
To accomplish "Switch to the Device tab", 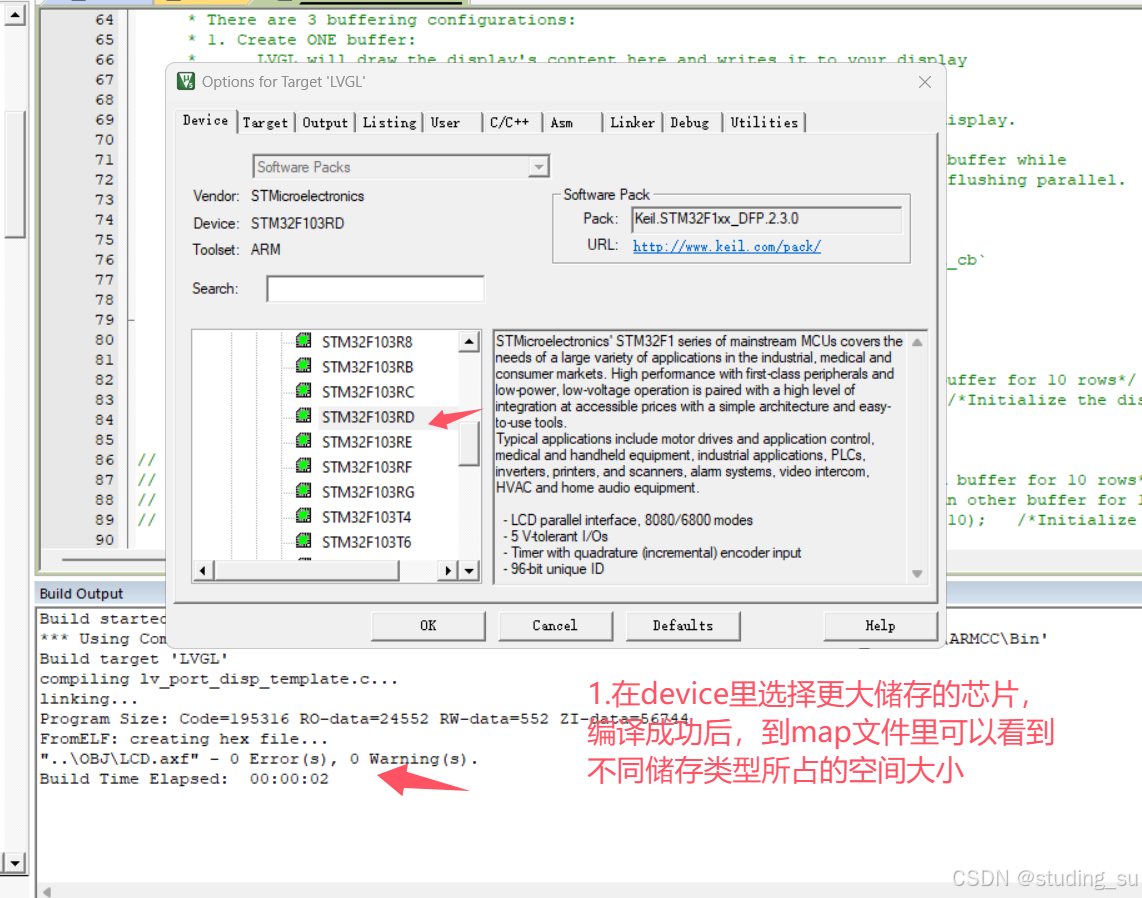I will pos(205,120).
